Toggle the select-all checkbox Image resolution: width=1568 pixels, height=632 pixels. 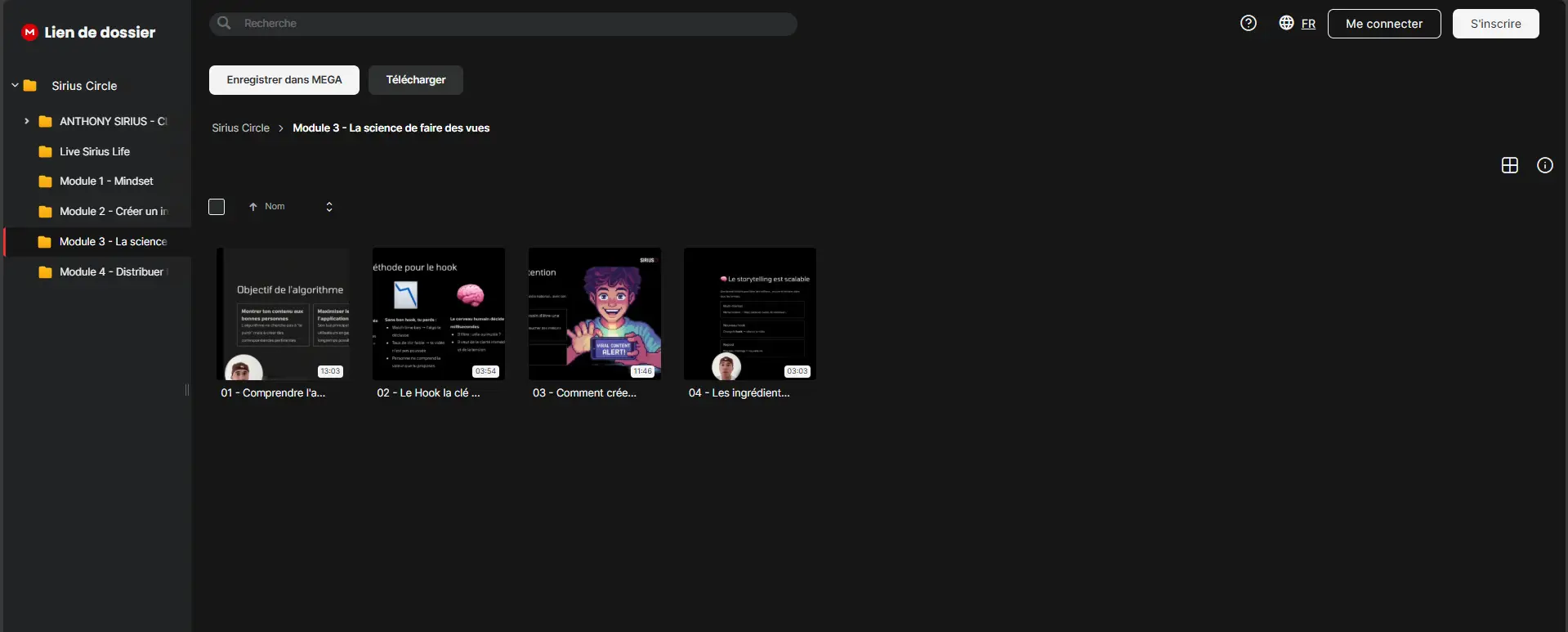[x=217, y=207]
